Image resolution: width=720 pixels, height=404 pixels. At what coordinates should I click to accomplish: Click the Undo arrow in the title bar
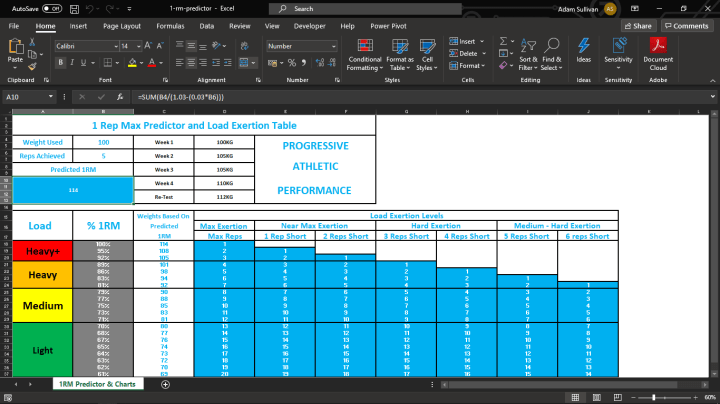click(x=90, y=9)
